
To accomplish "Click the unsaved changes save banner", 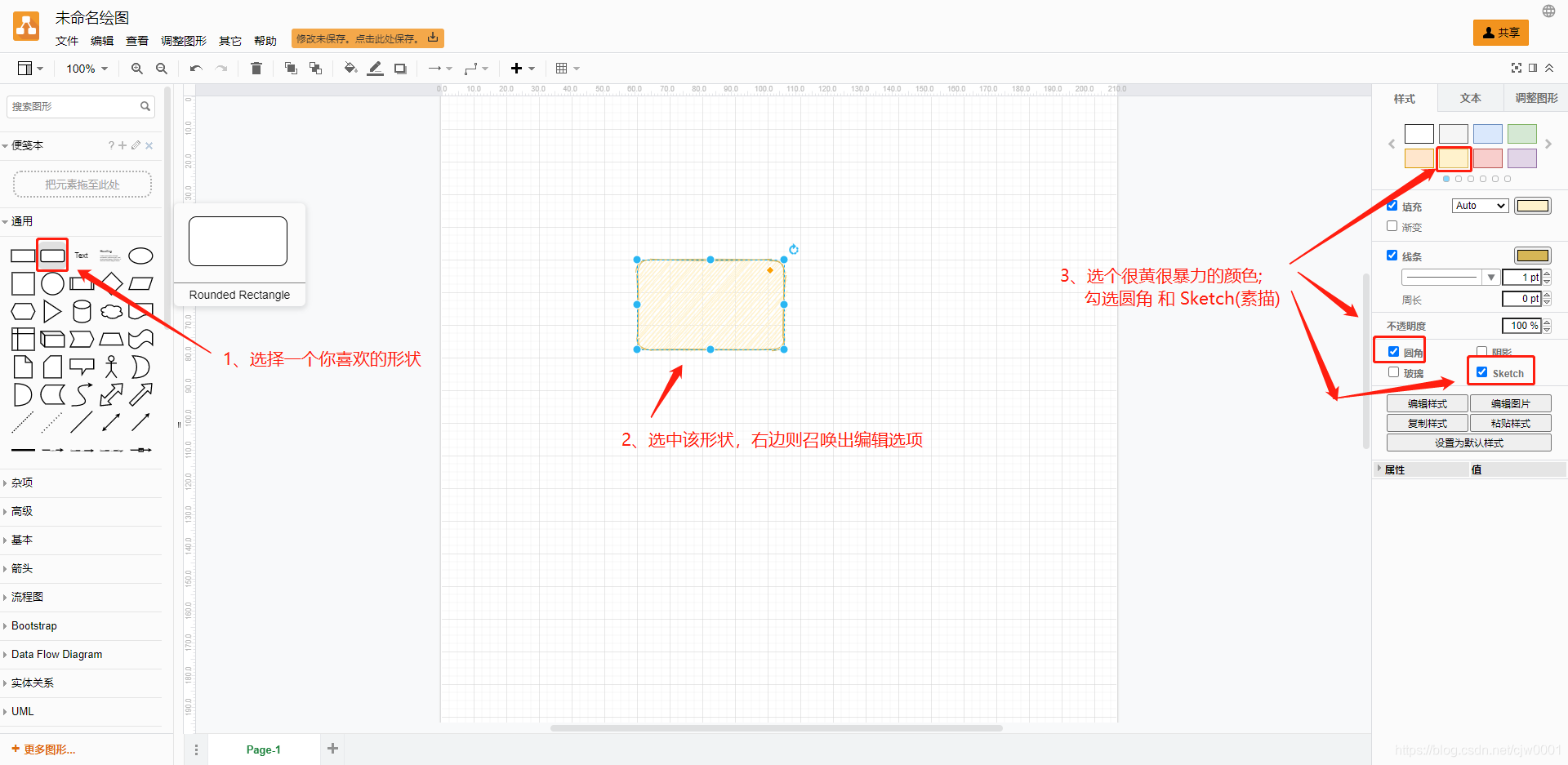I will coord(367,38).
